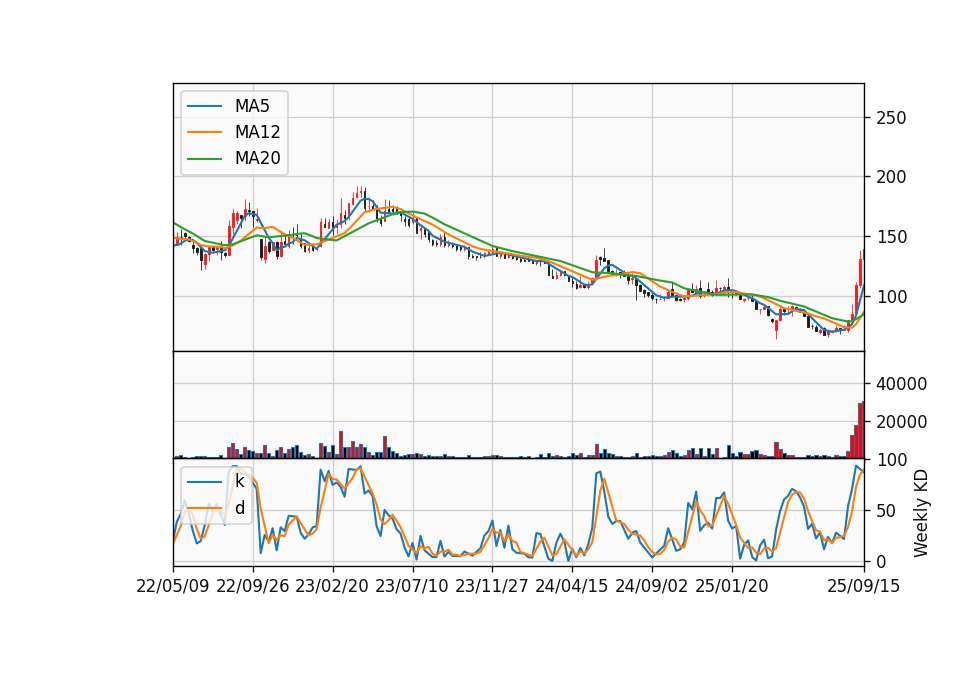Click the green MA20 legend line sample
This screenshot has height=690, width=960.
(204, 159)
